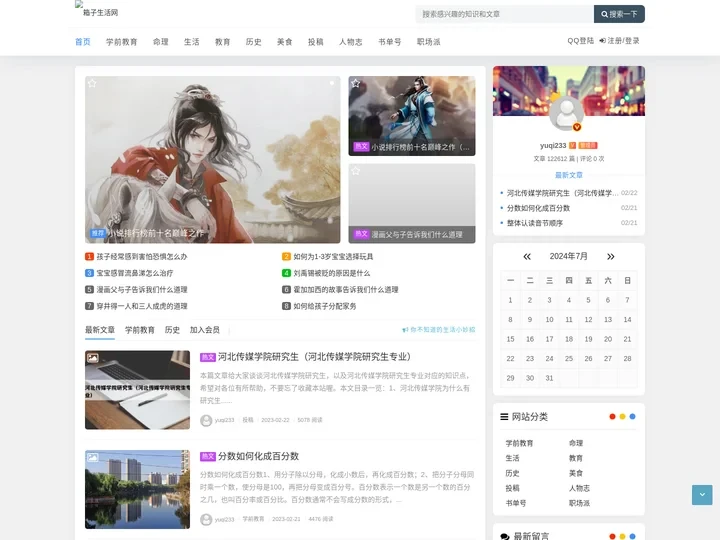
Task: Open the 命理 nav menu
Action: coord(161,42)
